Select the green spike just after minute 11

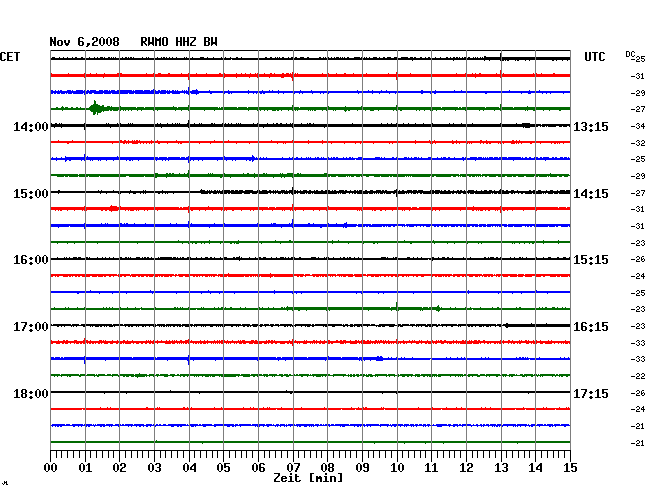coord(438,308)
